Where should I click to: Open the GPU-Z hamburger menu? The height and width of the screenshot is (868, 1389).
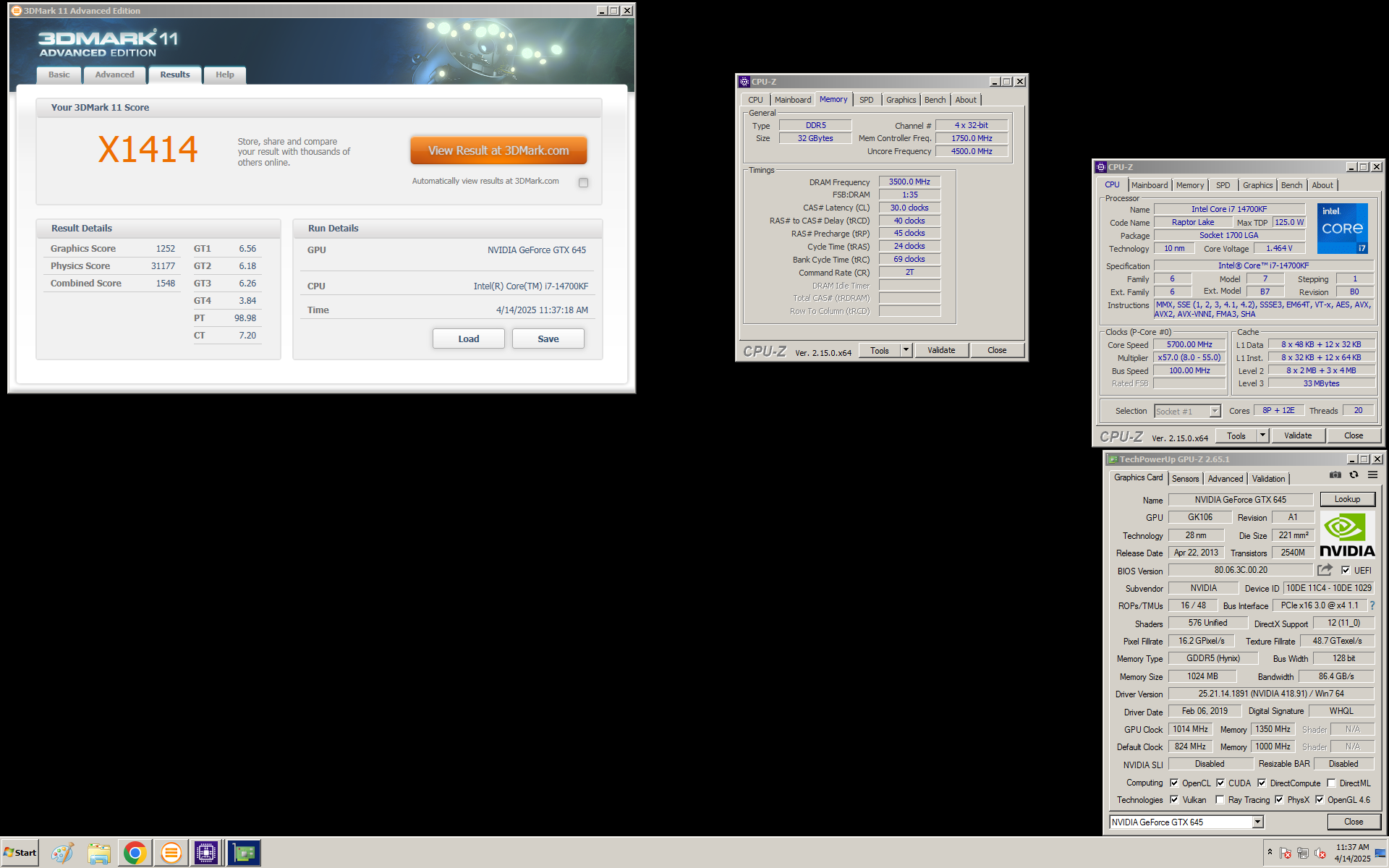[x=1372, y=475]
